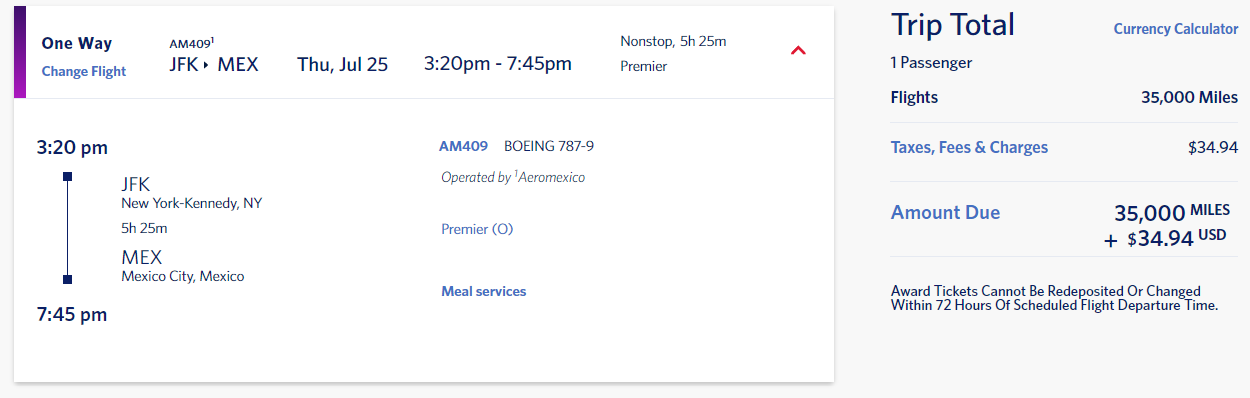Click the Operated by Aeromexico note
Image resolution: width=1250 pixels, height=398 pixels.
(513, 177)
